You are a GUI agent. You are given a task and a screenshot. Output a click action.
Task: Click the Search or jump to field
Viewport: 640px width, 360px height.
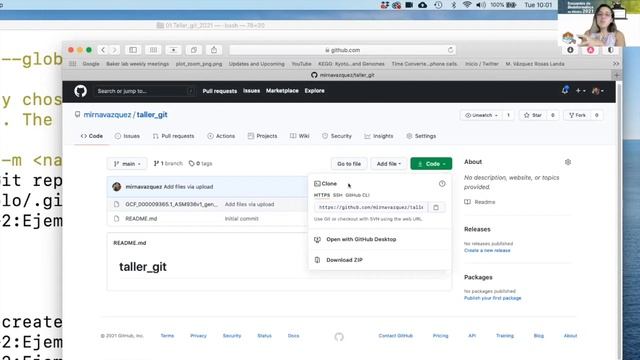(x=144, y=91)
